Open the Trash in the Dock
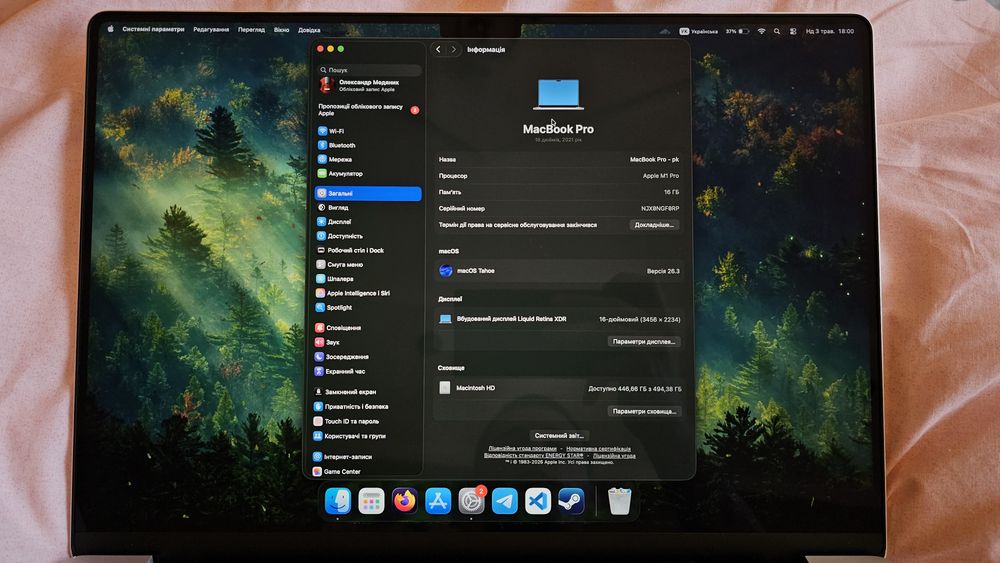The image size is (1000, 563). pos(619,501)
